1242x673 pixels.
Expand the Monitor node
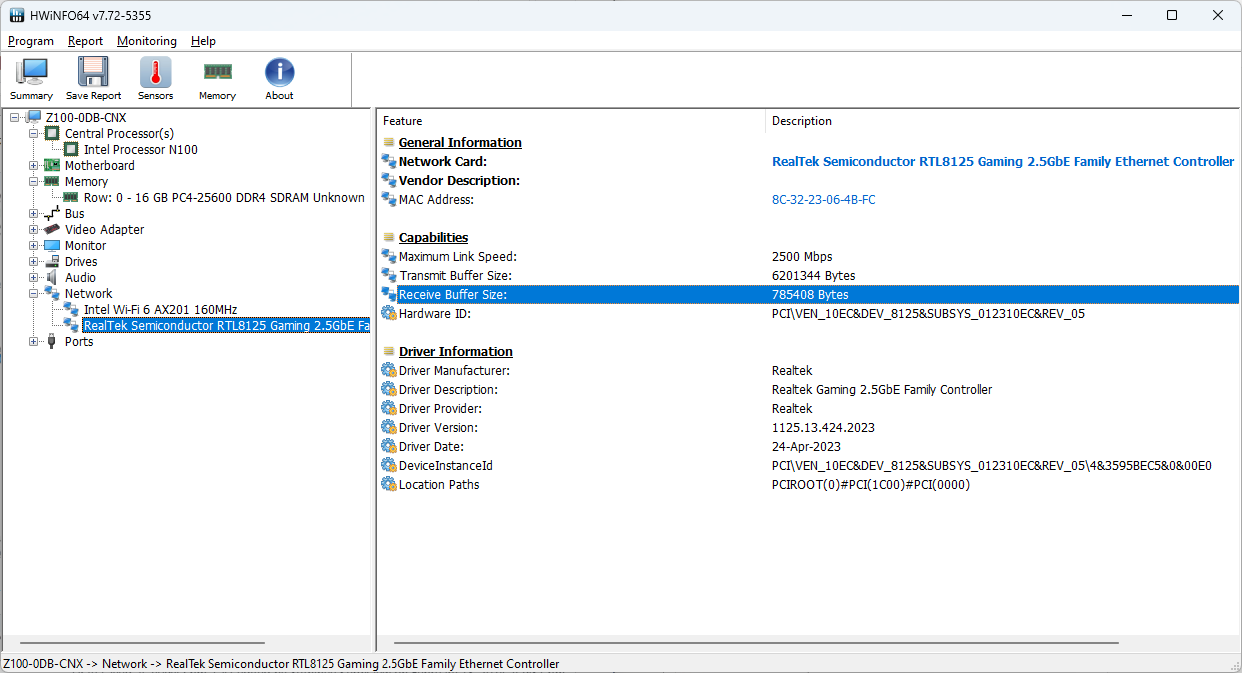pyautogui.click(x=34, y=245)
